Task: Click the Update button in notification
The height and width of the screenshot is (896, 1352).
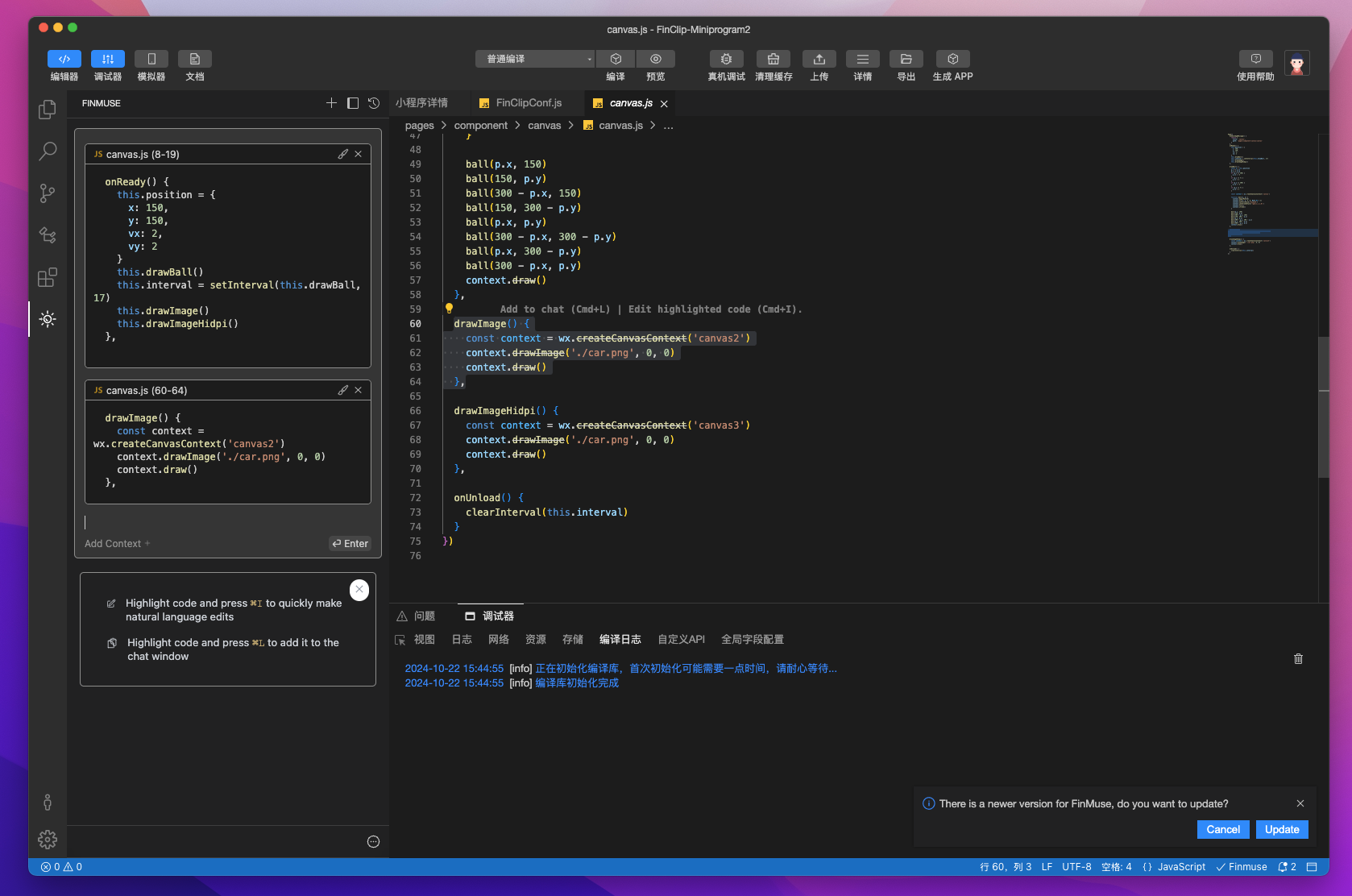Action: [x=1281, y=829]
